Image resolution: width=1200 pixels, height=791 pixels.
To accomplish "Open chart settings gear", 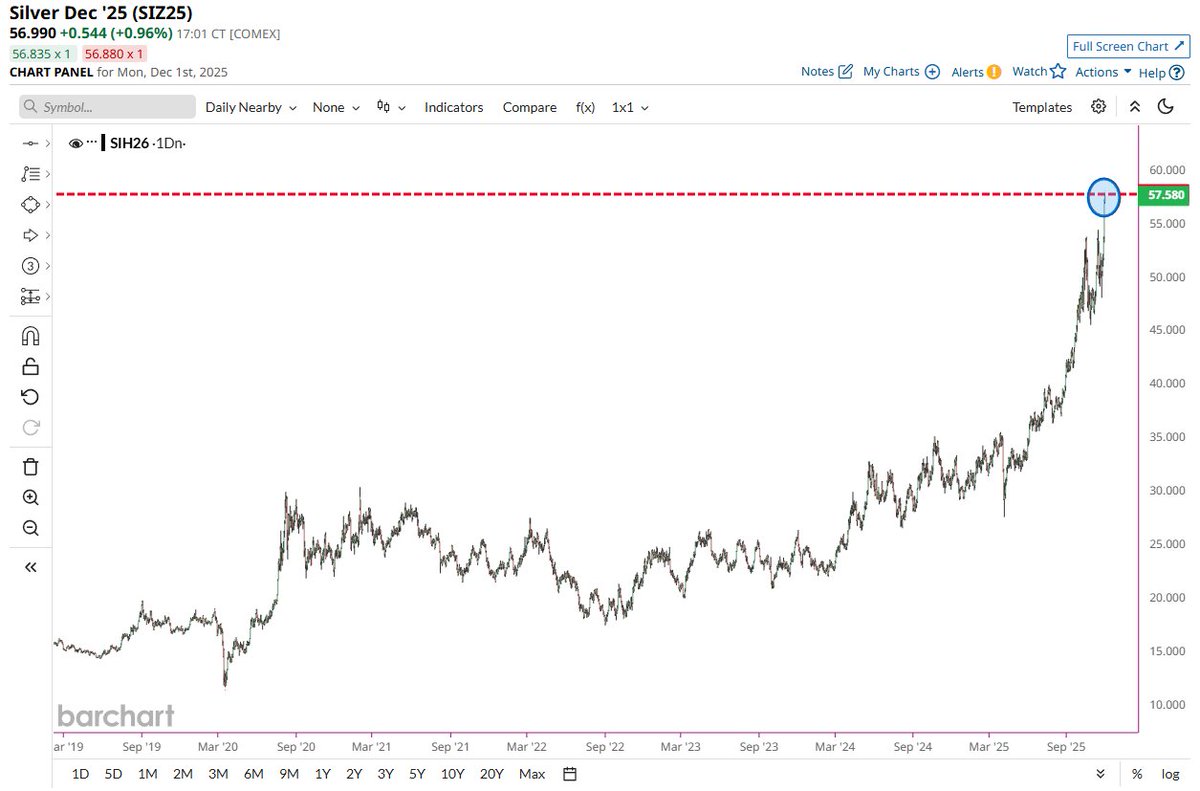I will (x=1099, y=107).
